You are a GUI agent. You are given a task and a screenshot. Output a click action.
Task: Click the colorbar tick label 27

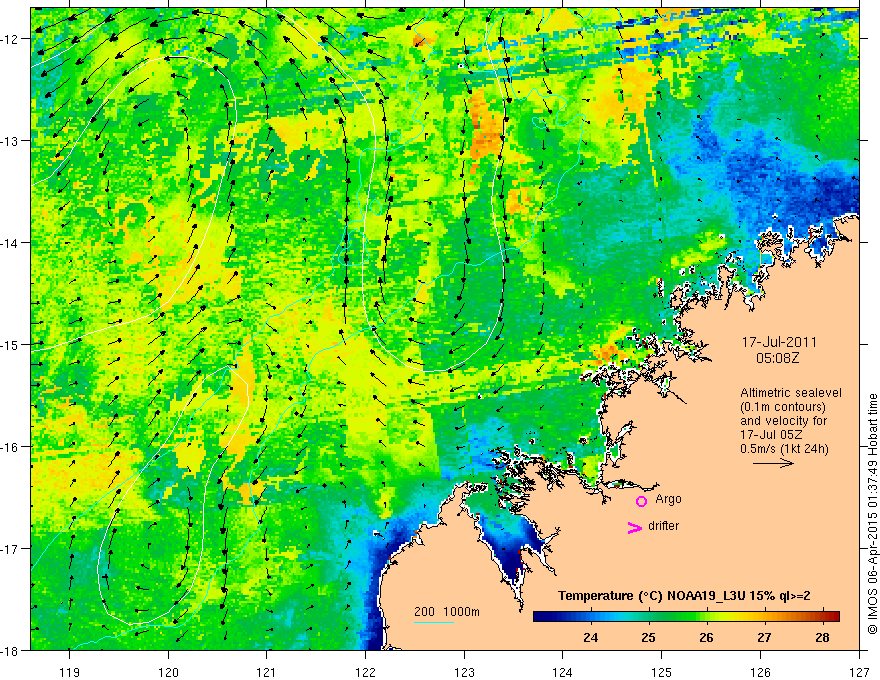pos(764,637)
